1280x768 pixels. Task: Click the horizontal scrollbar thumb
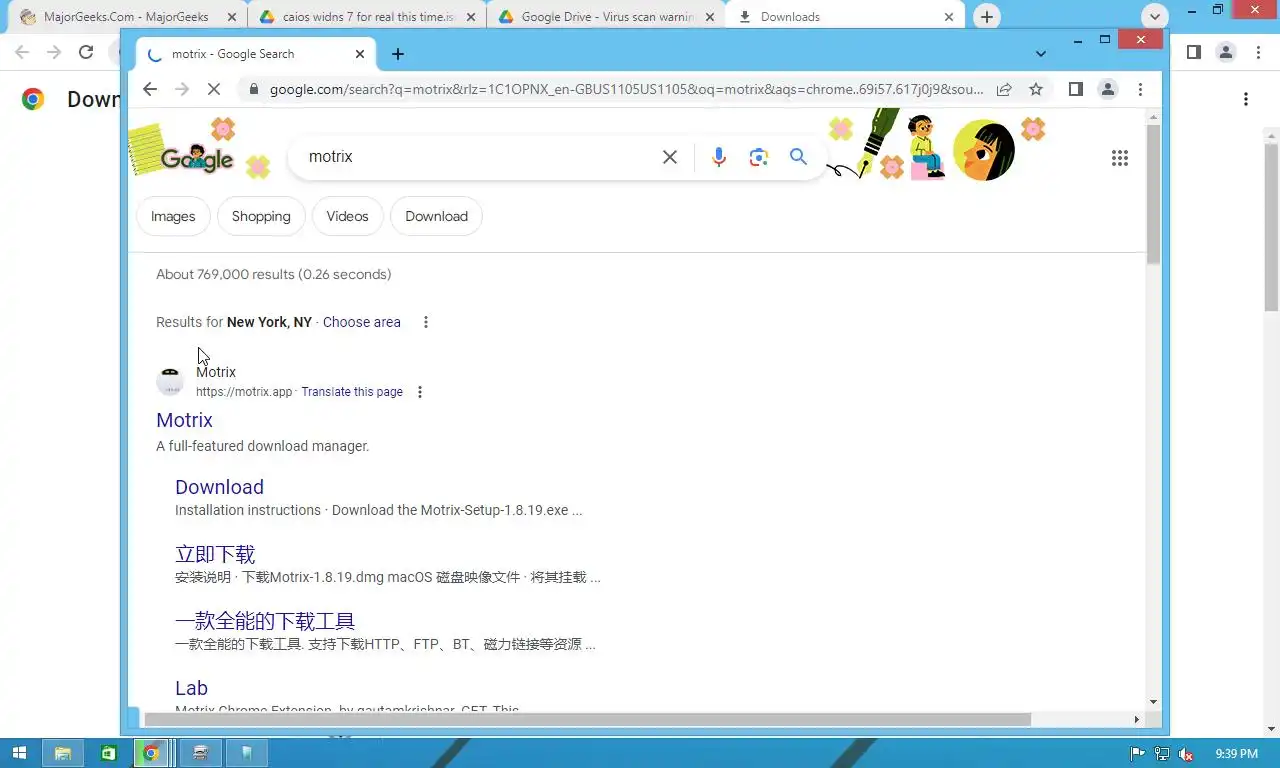(x=588, y=719)
